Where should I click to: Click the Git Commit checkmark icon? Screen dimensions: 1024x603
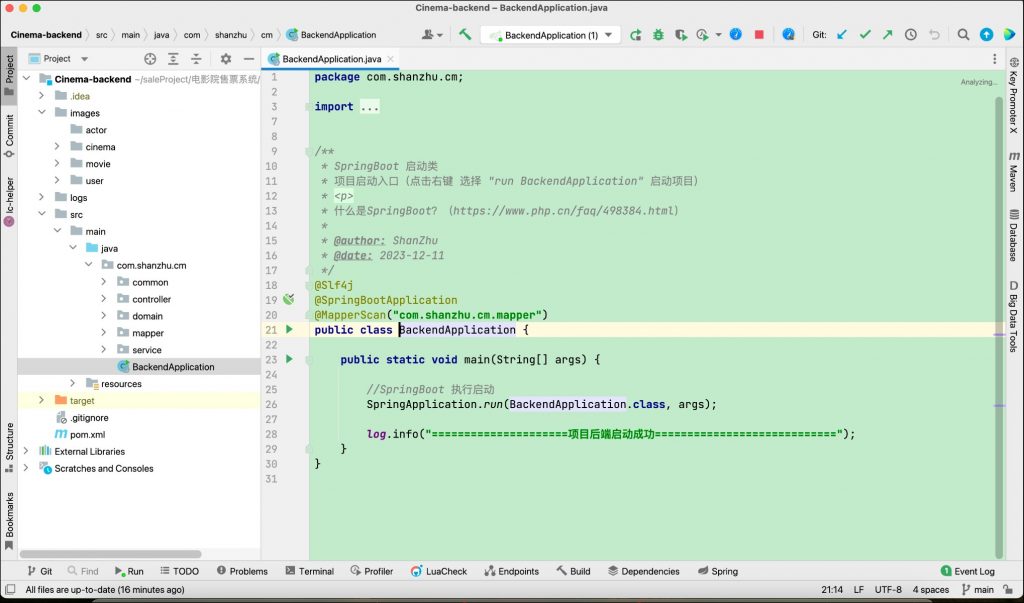click(x=864, y=34)
